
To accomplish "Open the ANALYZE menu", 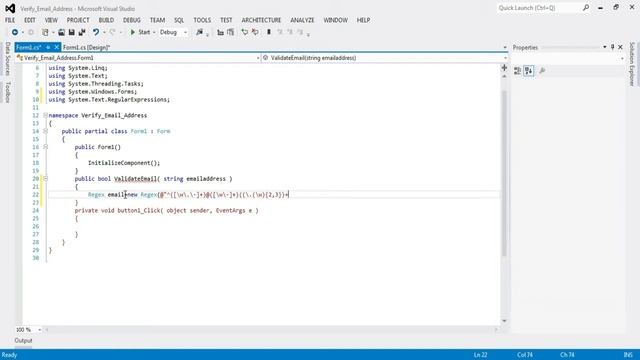I will (x=302, y=20).
